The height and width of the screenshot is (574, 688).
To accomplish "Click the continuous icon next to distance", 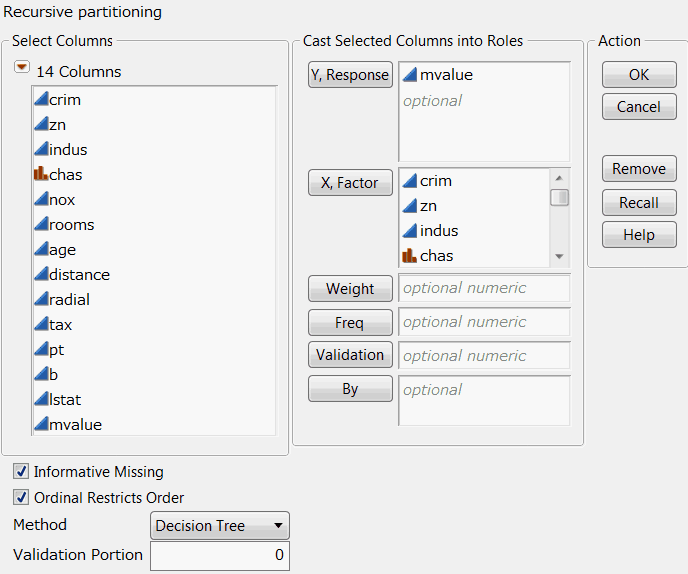I will 41,275.
